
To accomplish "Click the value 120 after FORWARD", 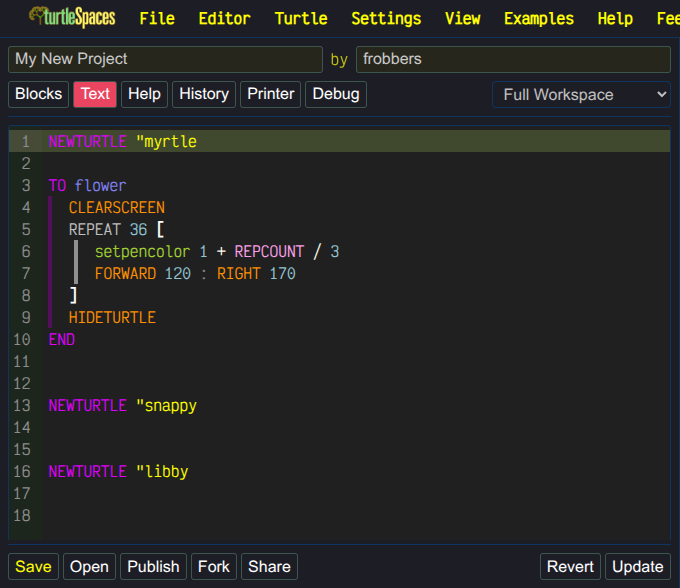I will (177, 274).
